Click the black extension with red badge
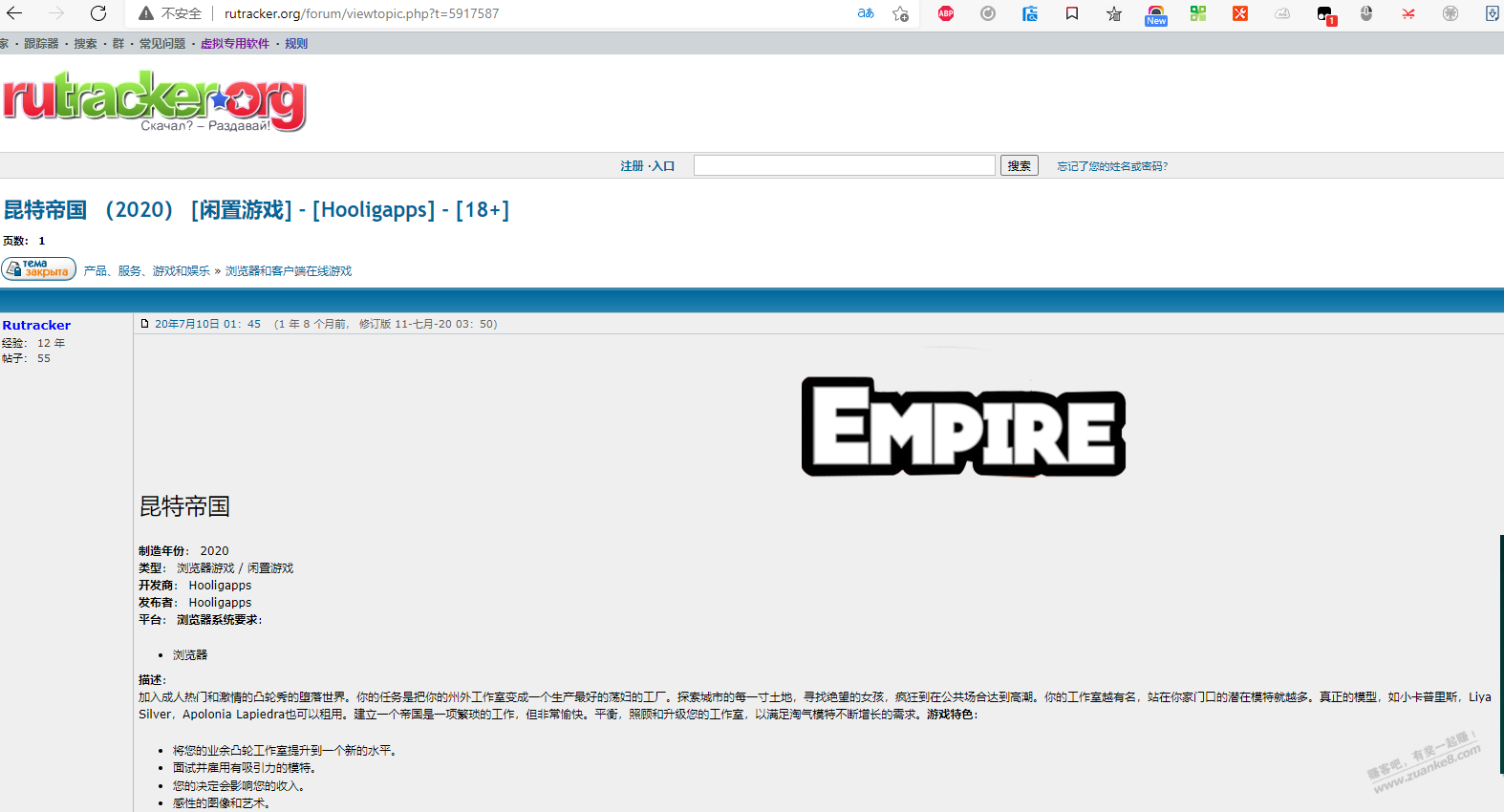 point(1325,15)
